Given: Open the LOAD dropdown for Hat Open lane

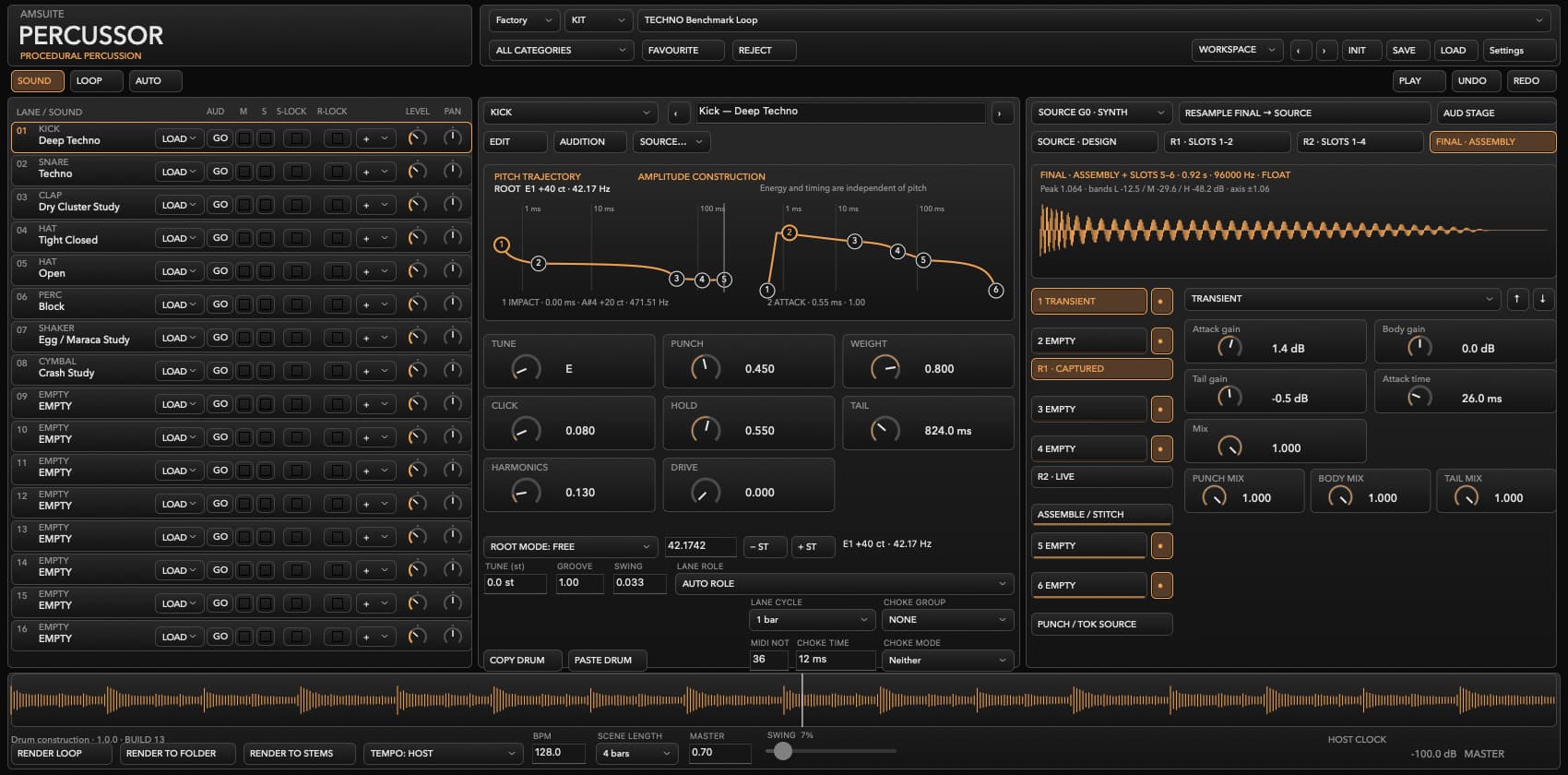Looking at the screenshot, I should 179,271.
